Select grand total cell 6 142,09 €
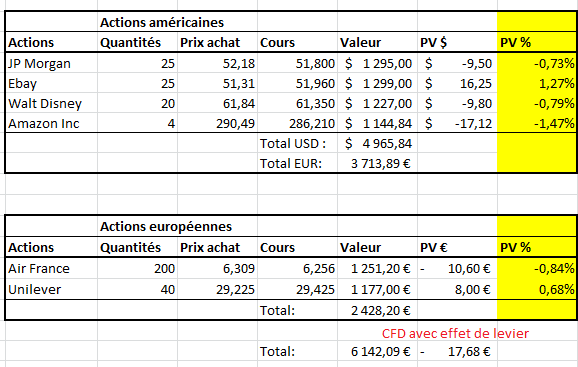The image size is (578, 367). (377, 351)
